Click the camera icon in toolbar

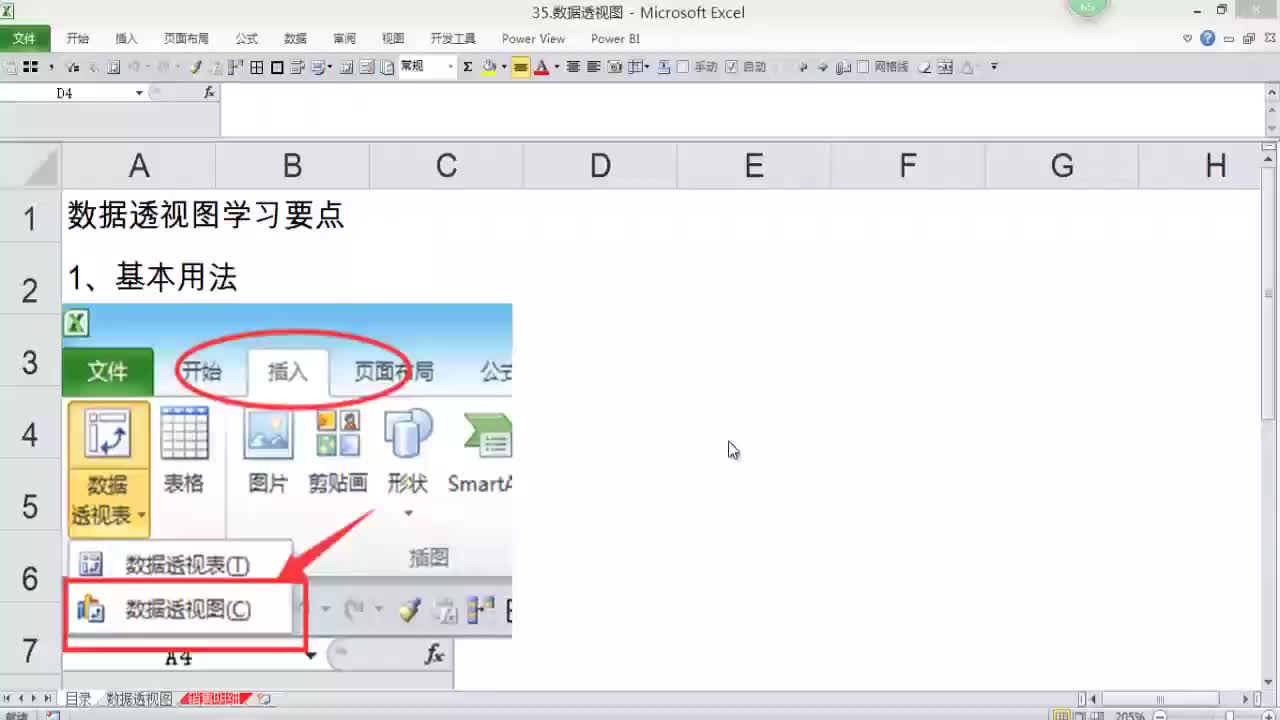(x=614, y=67)
